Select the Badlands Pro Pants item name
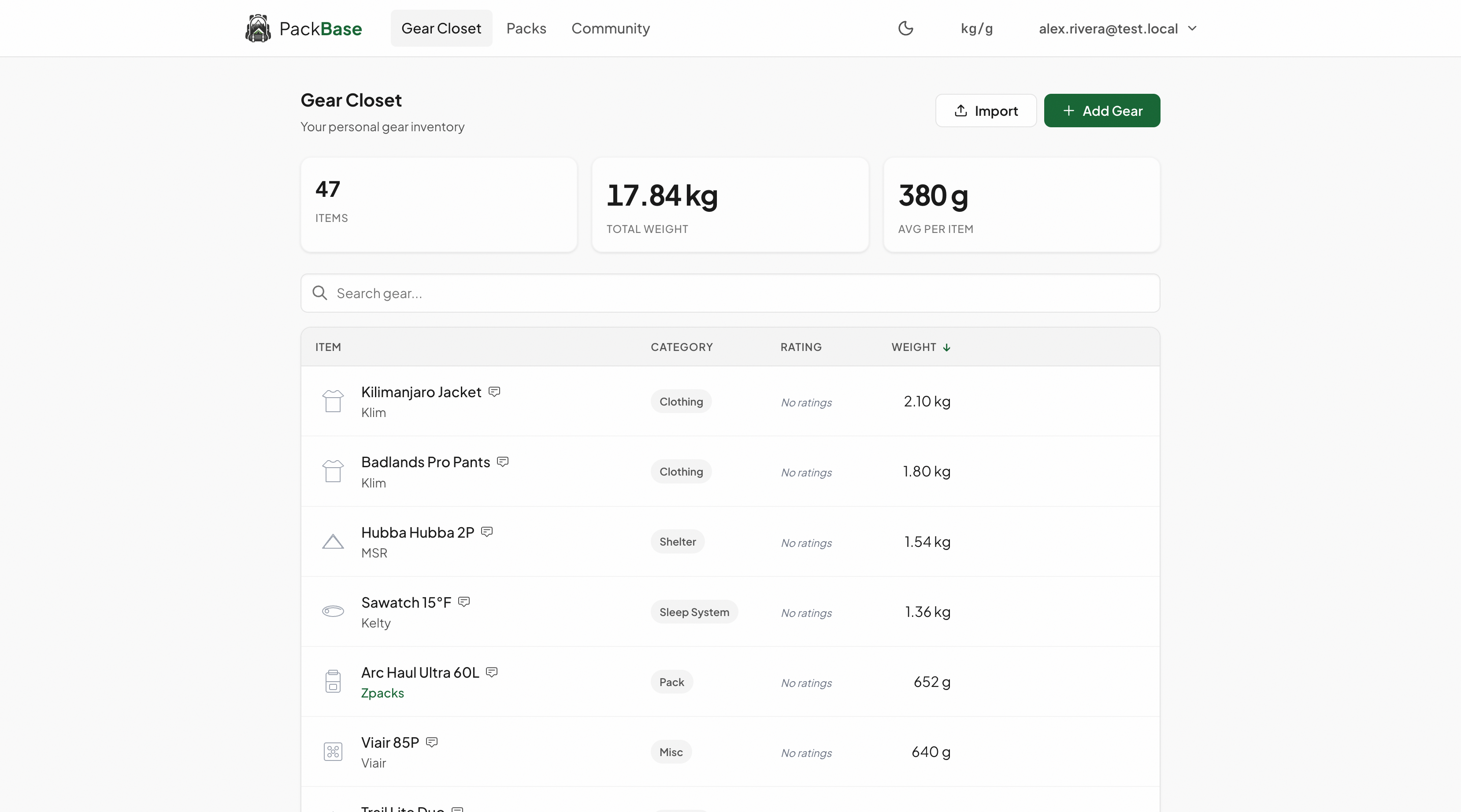The height and width of the screenshot is (812, 1461). coord(425,462)
